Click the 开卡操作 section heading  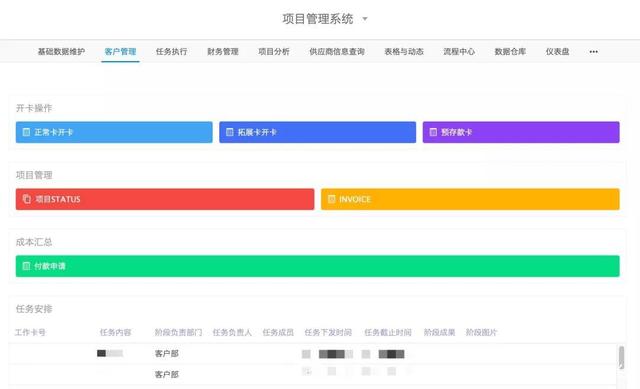(x=34, y=108)
